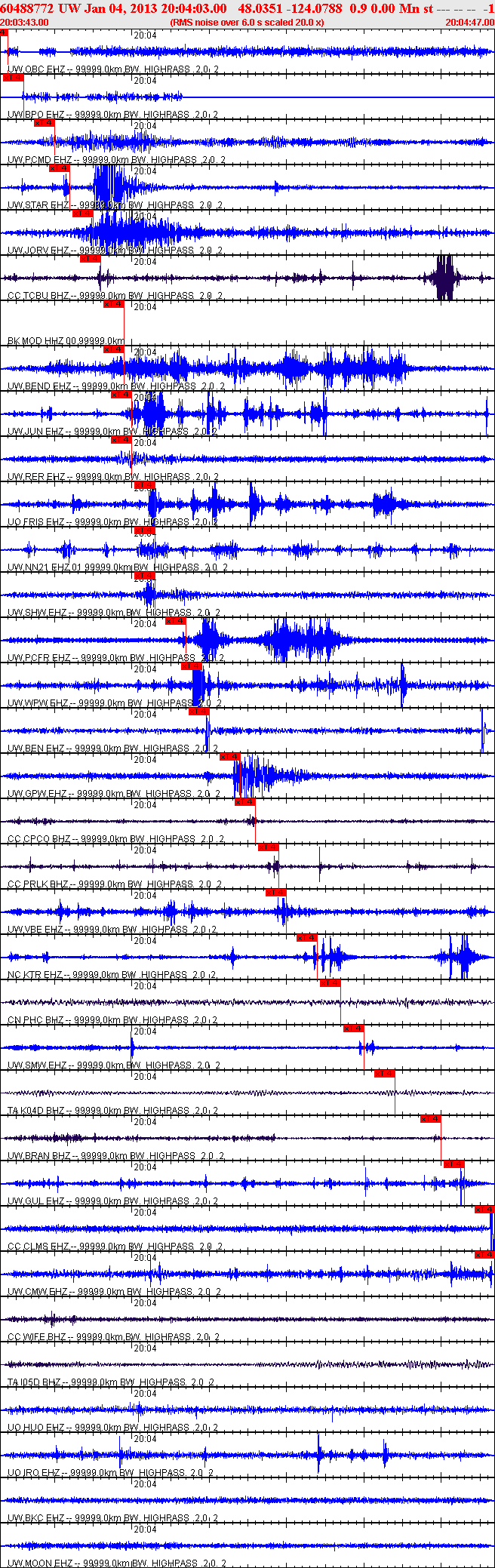Click the red arrival marker on BK MOD trace

pos(114,304)
